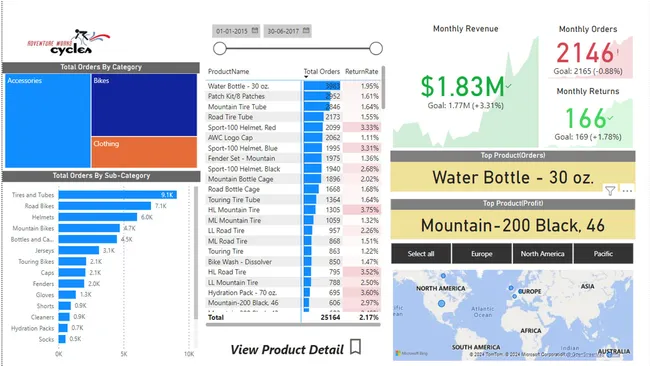Select the Sport-100 Helmet, Blue row
This screenshot has height=366, width=650.
point(293,148)
